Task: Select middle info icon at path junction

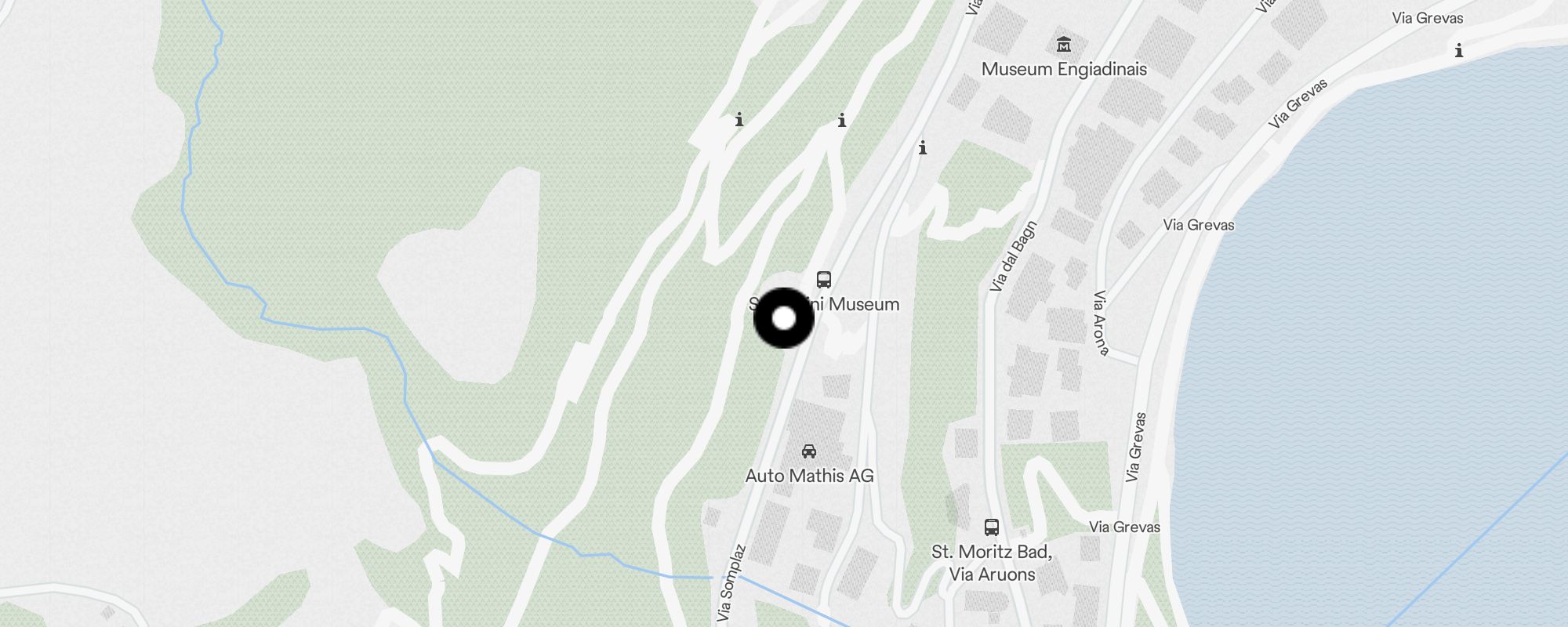Action: [842, 121]
